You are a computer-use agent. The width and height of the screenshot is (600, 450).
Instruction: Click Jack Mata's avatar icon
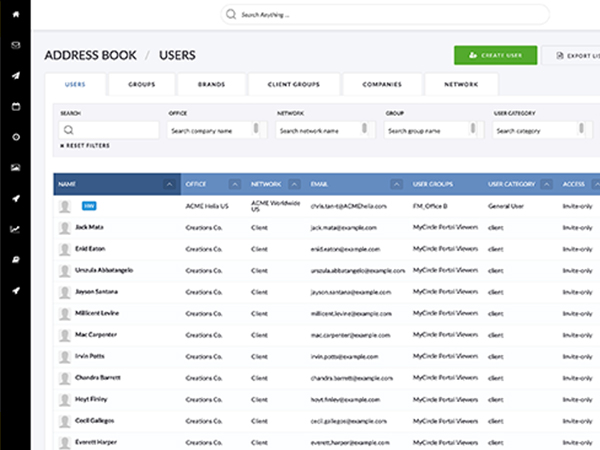pyautogui.click(x=64, y=228)
